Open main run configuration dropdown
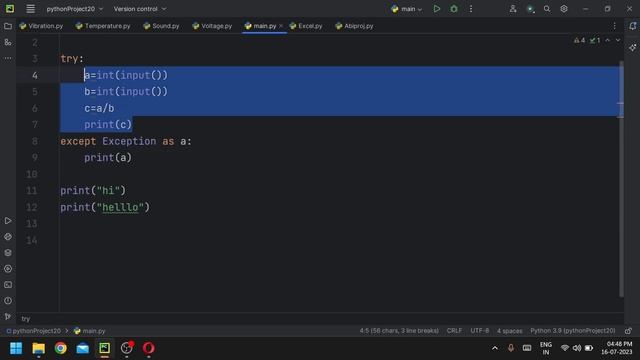 tap(407, 9)
